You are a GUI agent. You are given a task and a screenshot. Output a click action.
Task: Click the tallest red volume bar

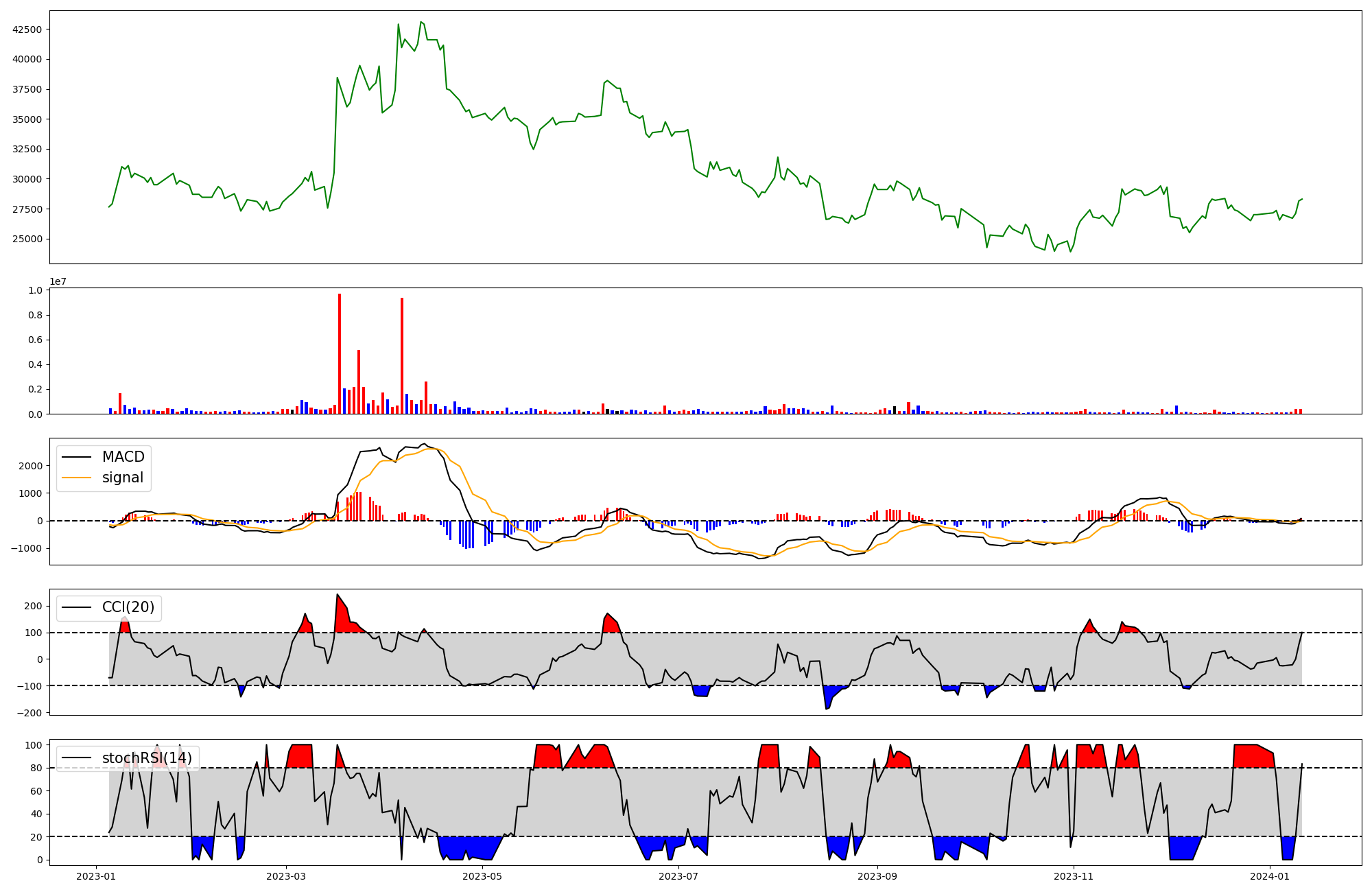click(340, 354)
